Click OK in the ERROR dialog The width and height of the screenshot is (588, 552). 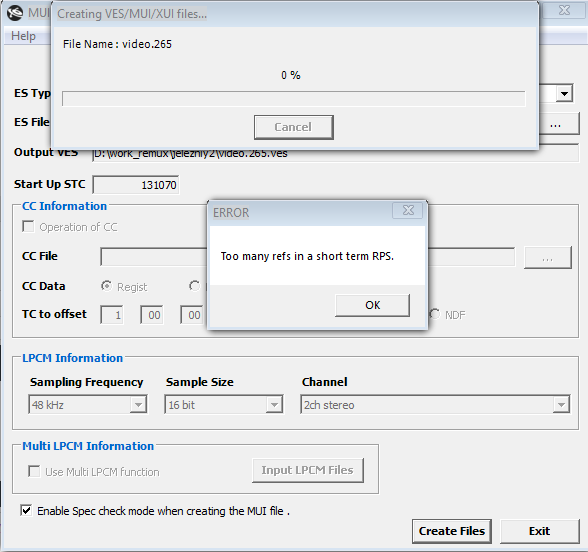(x=372, y=305)
